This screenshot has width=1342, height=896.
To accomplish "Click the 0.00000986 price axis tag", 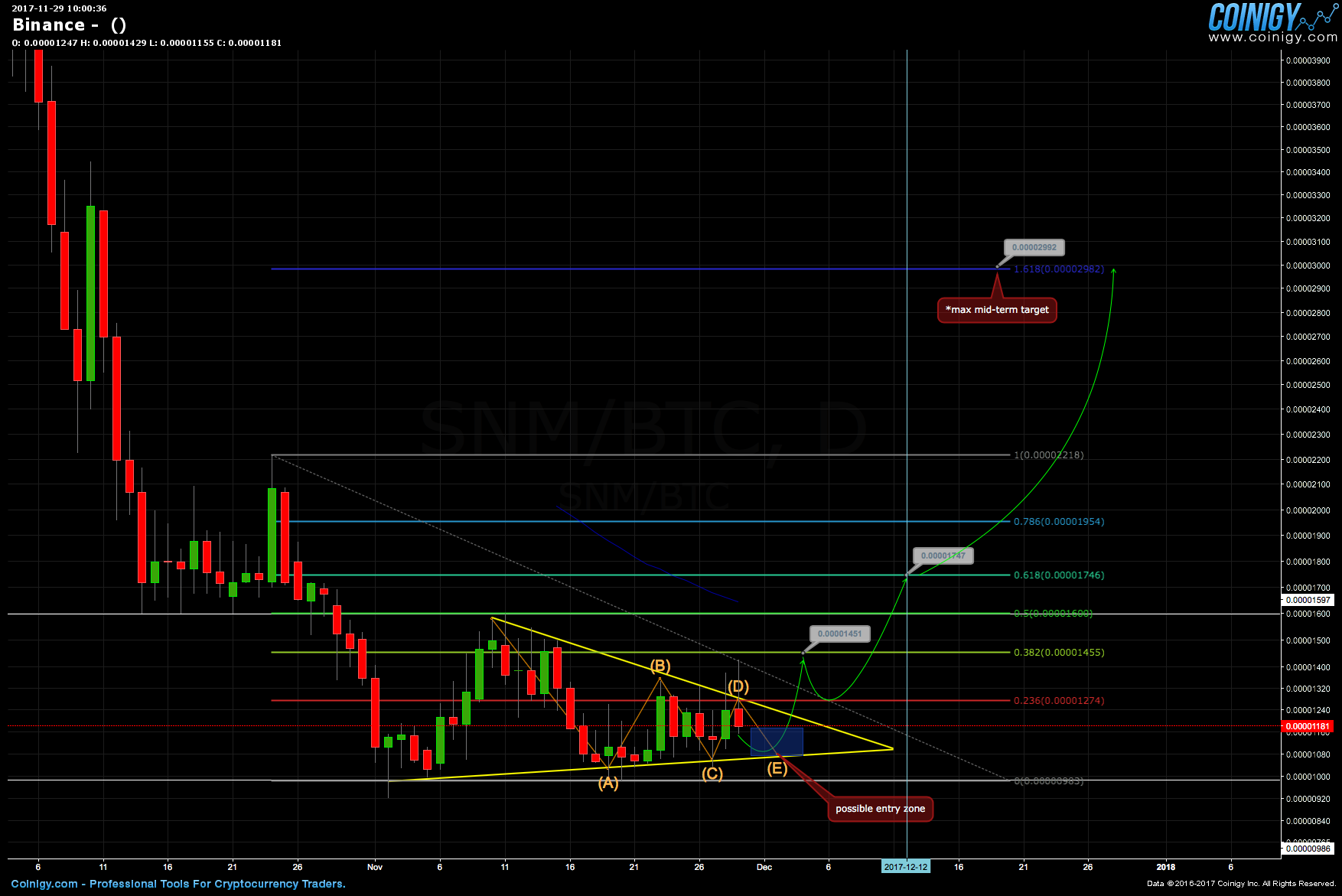I will click(x=1308, y=849).
